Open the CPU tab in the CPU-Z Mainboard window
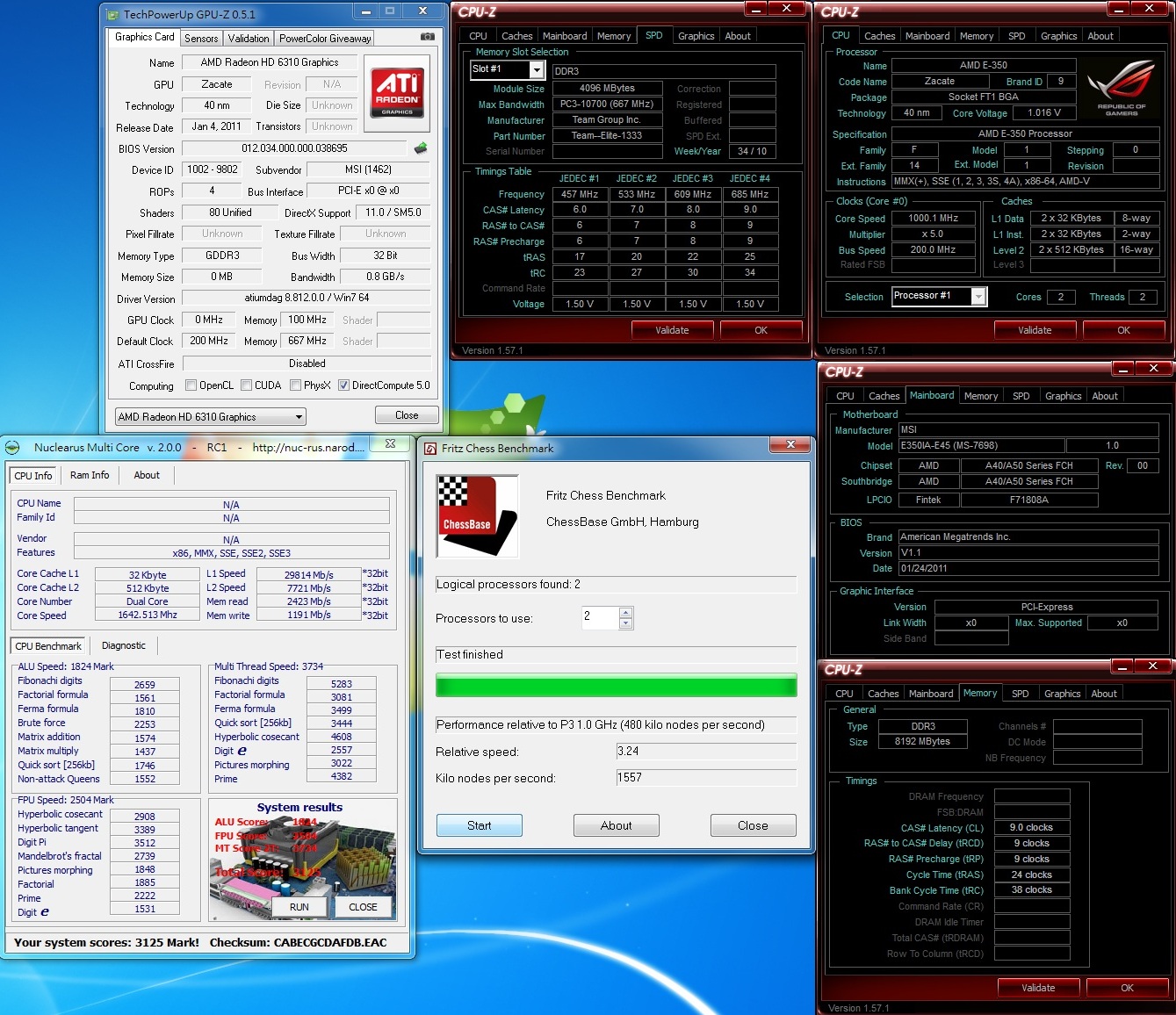 coord(846,396)
